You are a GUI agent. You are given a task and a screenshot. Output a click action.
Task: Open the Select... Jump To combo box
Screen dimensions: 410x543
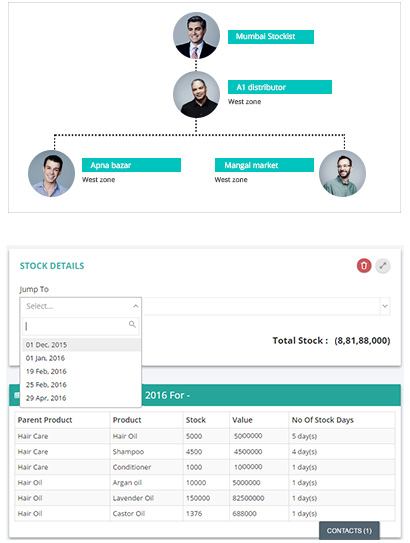click(x=81, y=306)
